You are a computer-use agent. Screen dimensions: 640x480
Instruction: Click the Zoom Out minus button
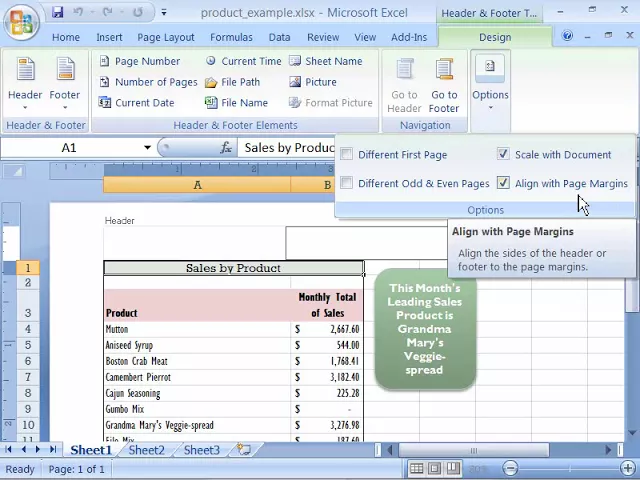click(510, 468)
